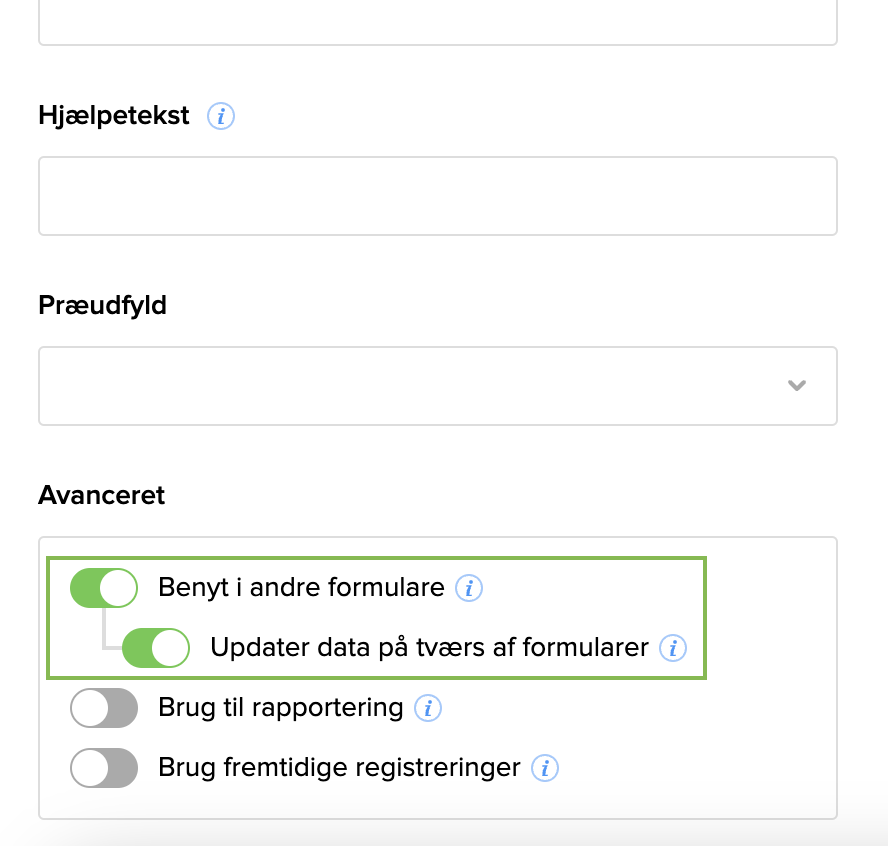This screenshot has height=846, width=888.
Task: Click the 'Brug fremtidige registreringer' label text
Action: coord(339,768)
